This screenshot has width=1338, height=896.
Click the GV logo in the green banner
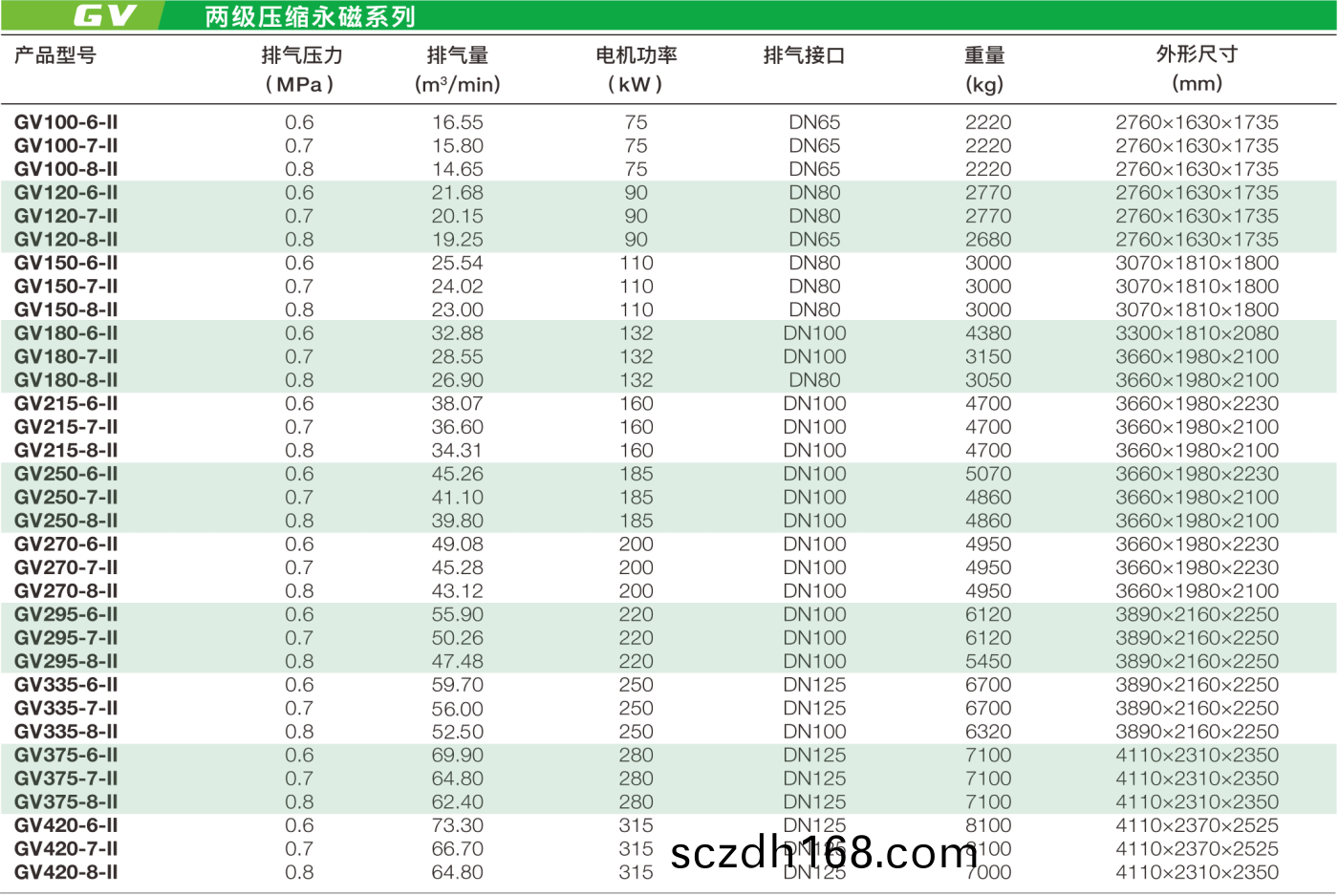(x=105, y=16)
